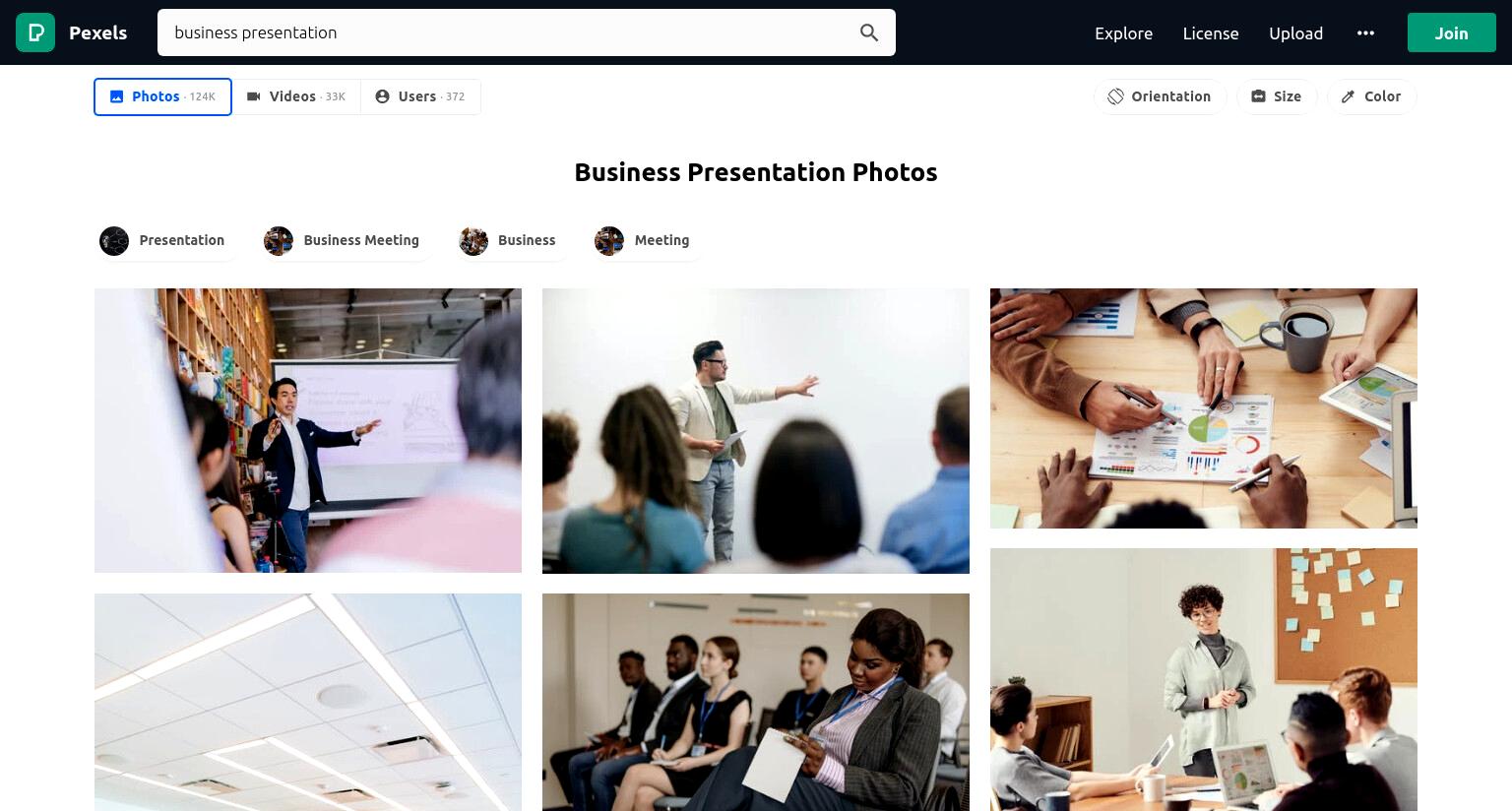Open the Explore menu
The height and width of the screenshot is (811, 1512).
(1123, 32)
